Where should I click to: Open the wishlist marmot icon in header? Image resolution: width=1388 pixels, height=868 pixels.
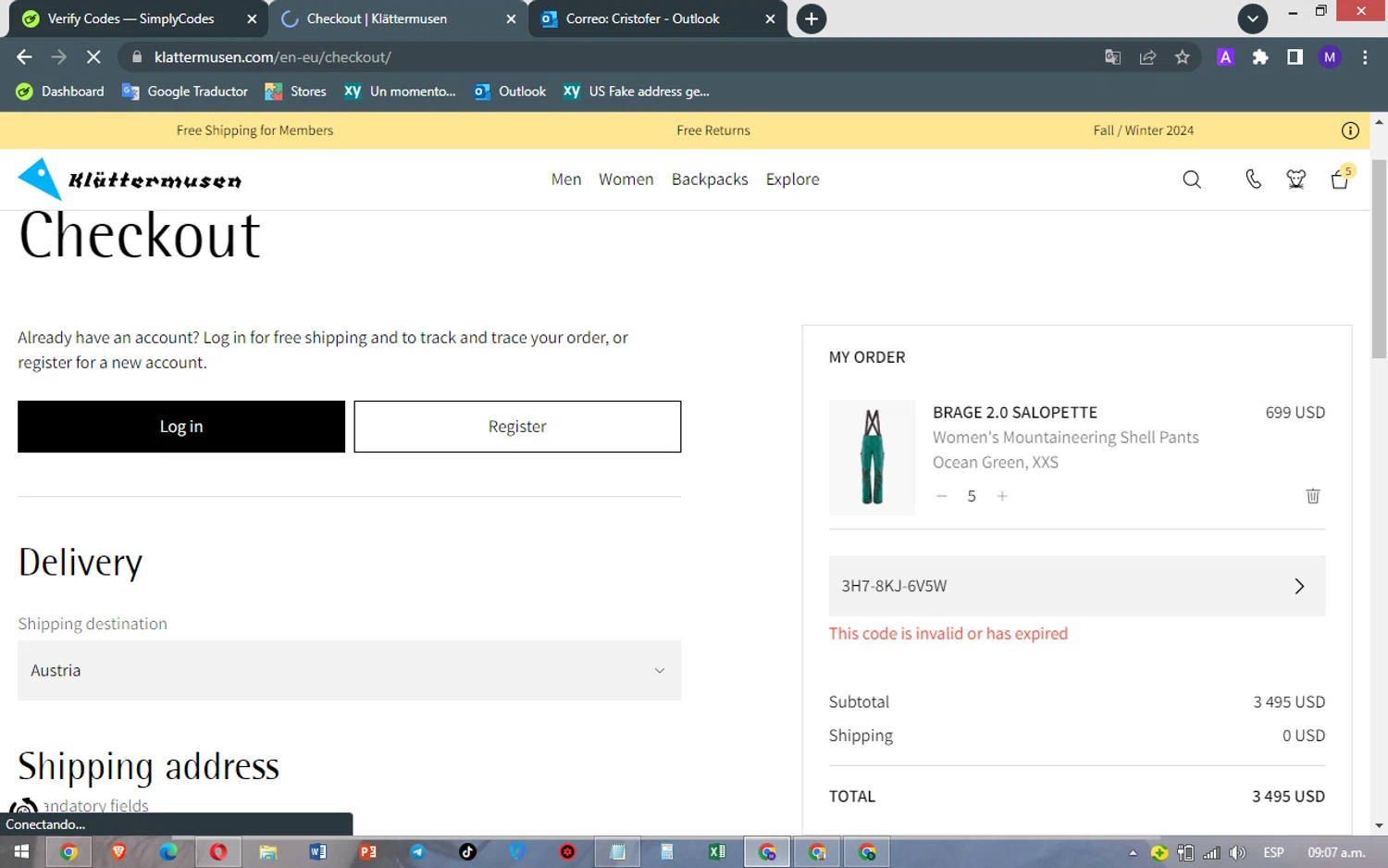[1295, 180]
